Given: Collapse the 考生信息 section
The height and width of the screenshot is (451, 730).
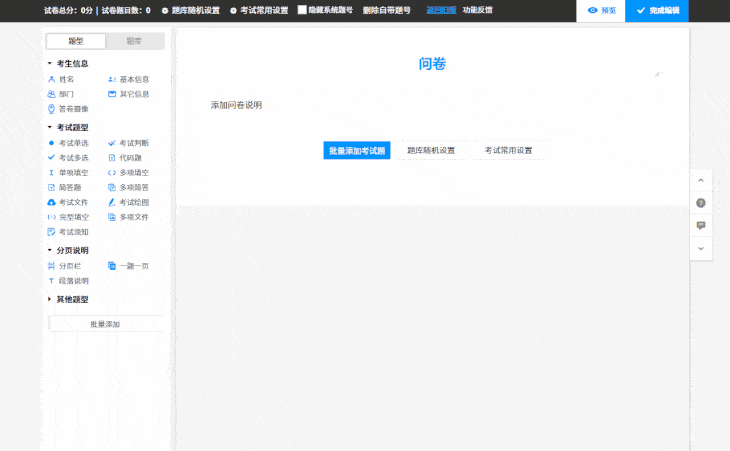Looking at the screenshot, I should (68, 63).
